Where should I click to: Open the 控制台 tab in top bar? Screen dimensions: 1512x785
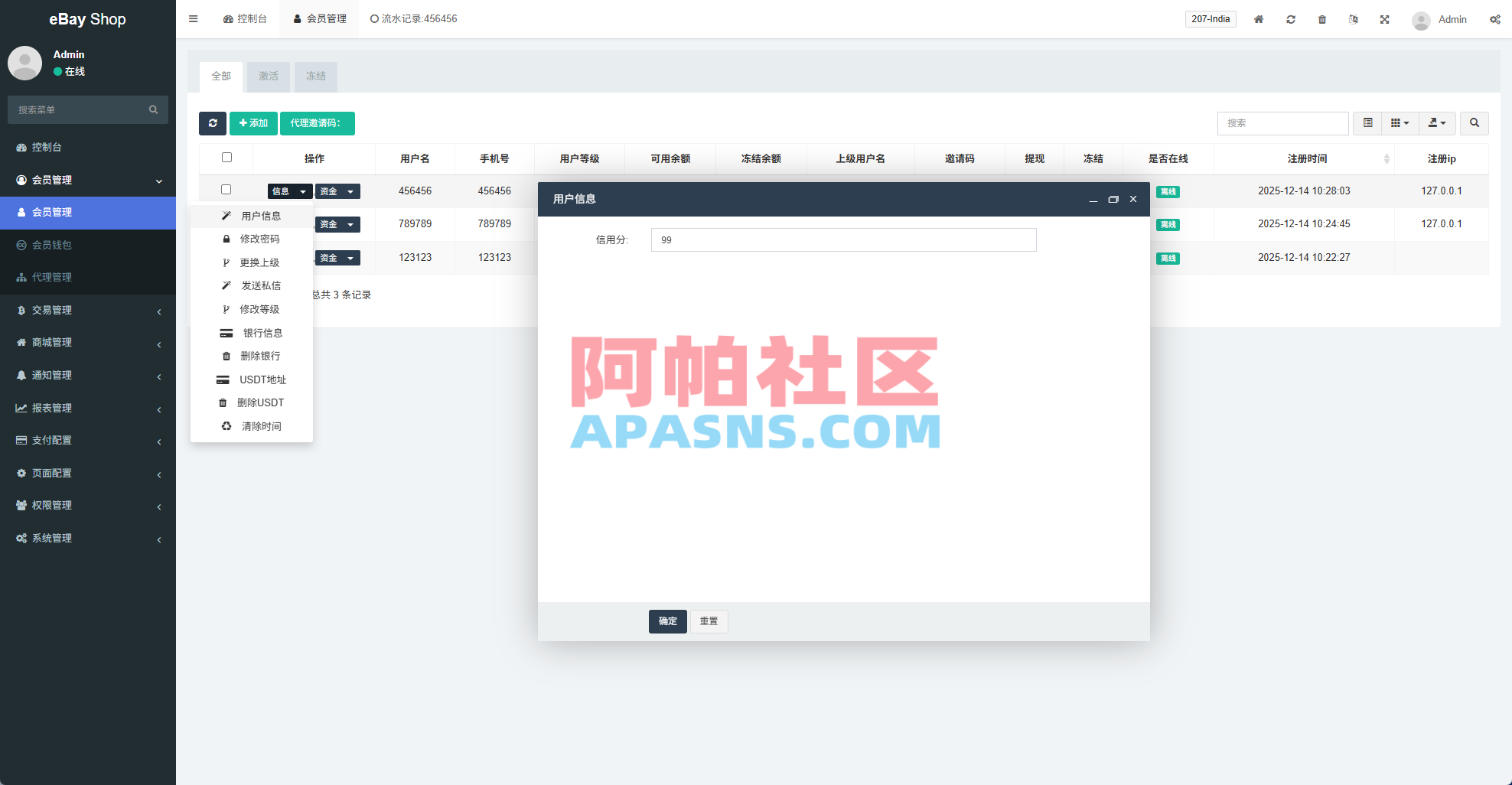245,19
